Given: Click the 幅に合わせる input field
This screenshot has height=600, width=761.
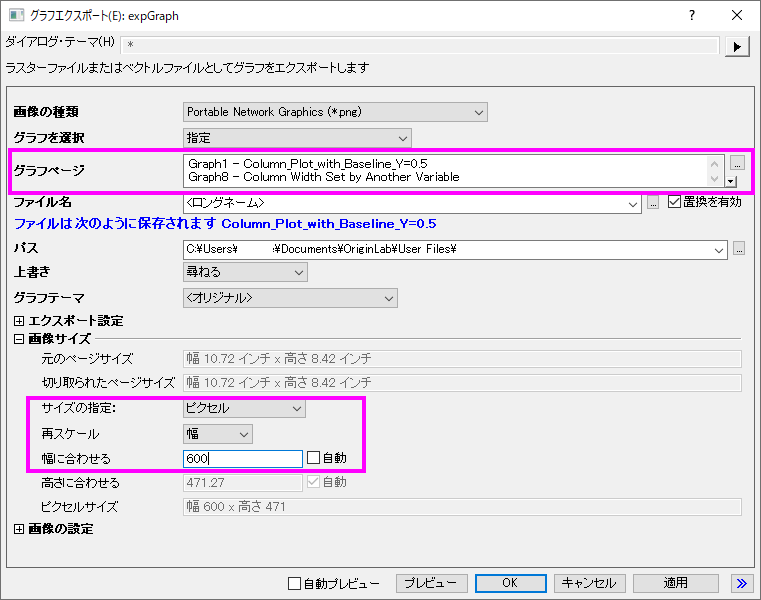Looking at the screenshot, I should (243, 459).
